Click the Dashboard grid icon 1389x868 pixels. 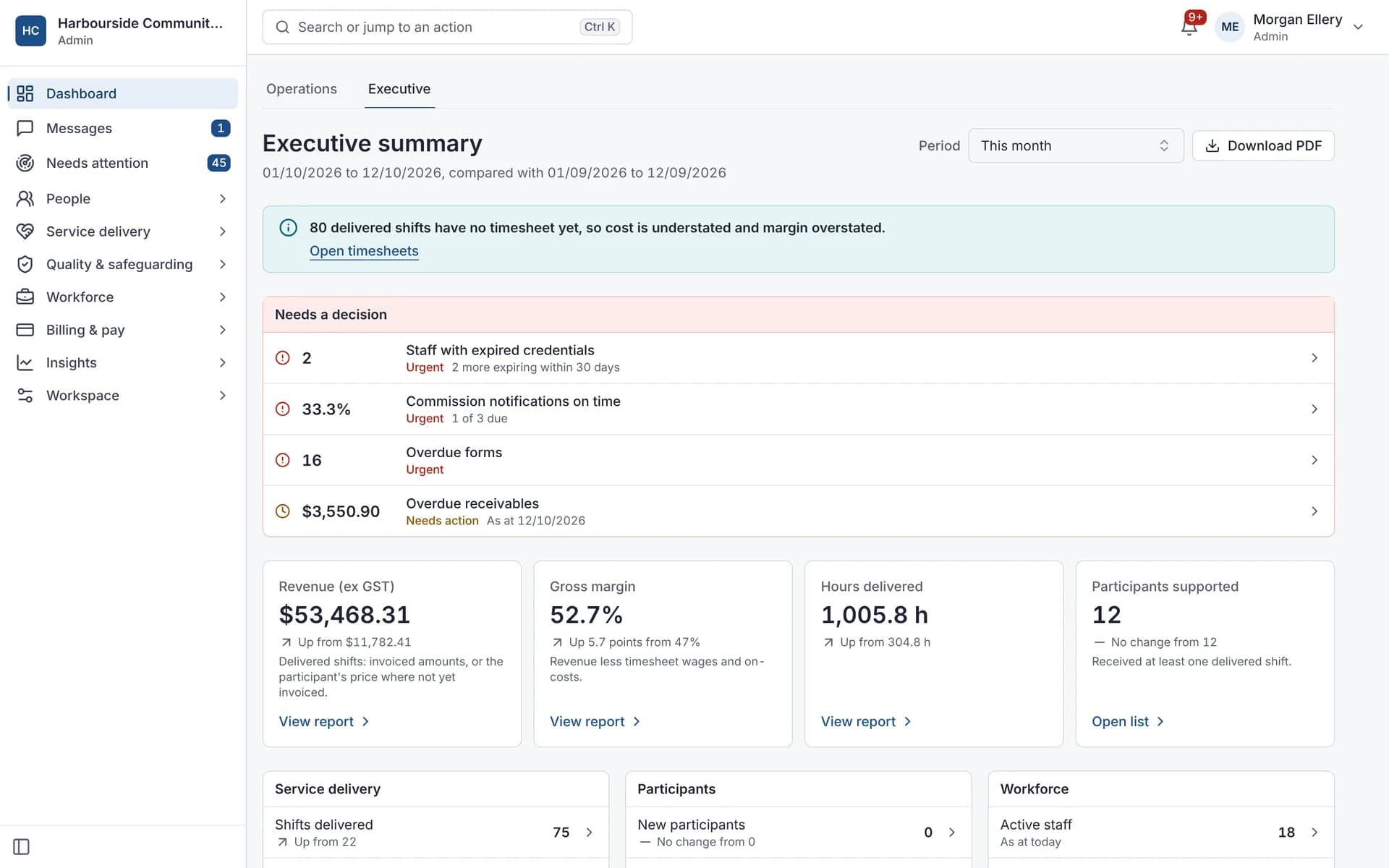click(25, 93)
